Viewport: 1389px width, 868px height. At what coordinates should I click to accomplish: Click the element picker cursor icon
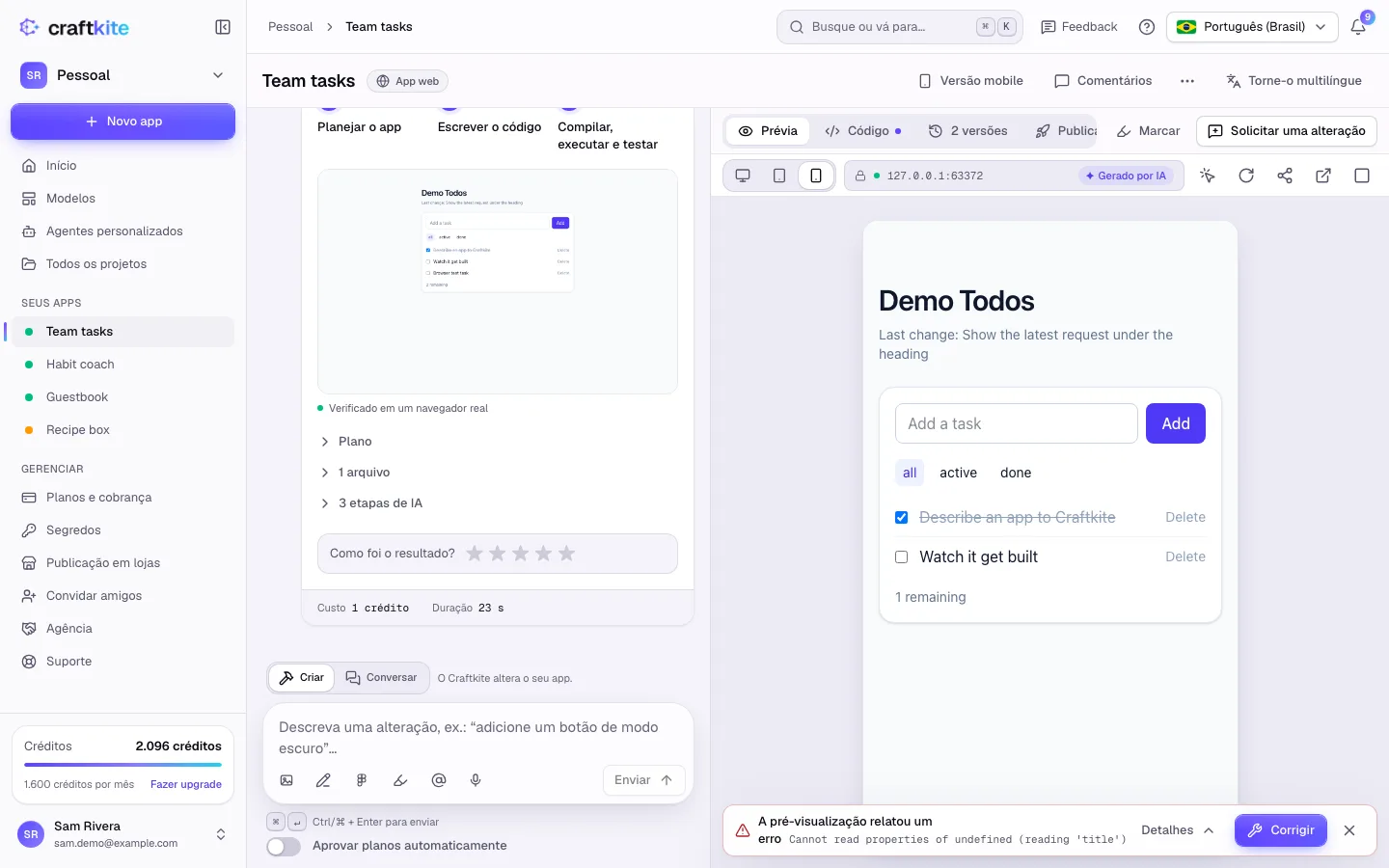coord(1208,176)
